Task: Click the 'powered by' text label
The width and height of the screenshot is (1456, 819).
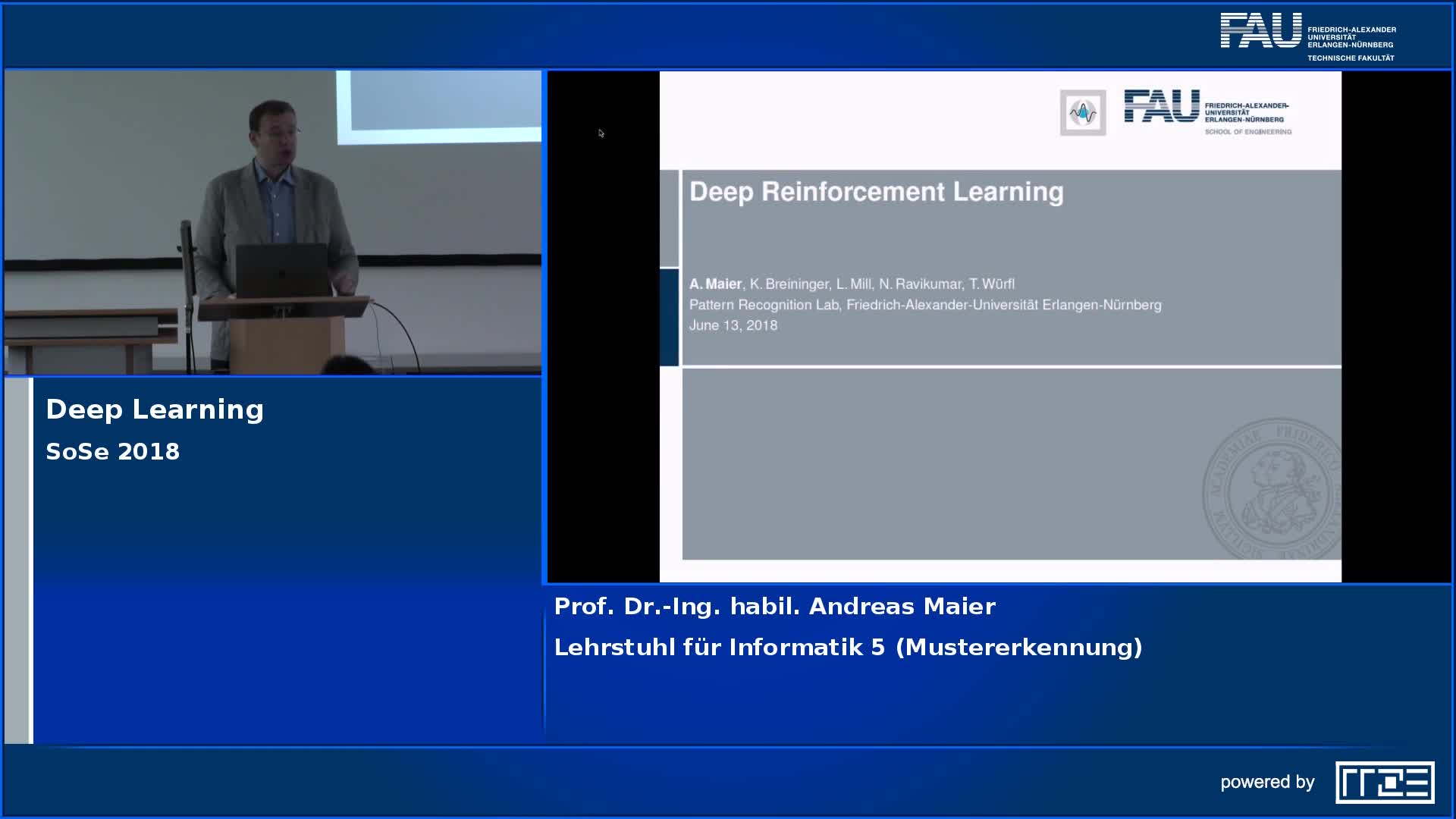Action: pyautogui.click(x=1267, y=783)
